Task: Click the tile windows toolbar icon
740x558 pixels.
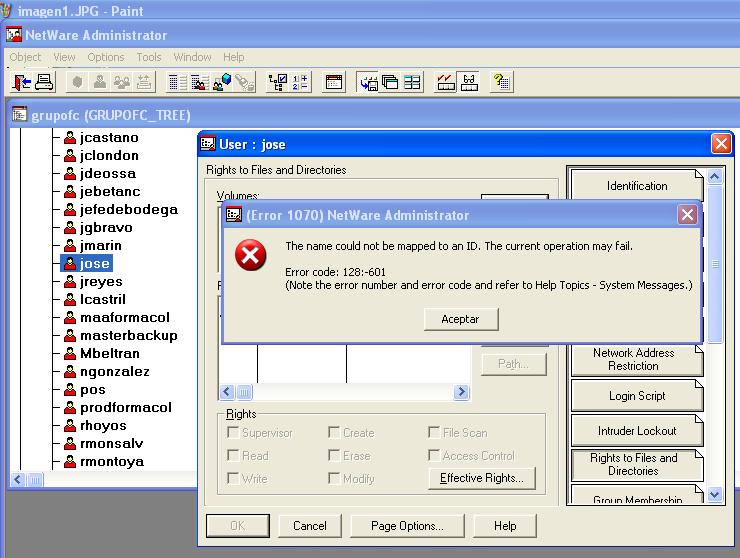Action: (x=412, y=82)
